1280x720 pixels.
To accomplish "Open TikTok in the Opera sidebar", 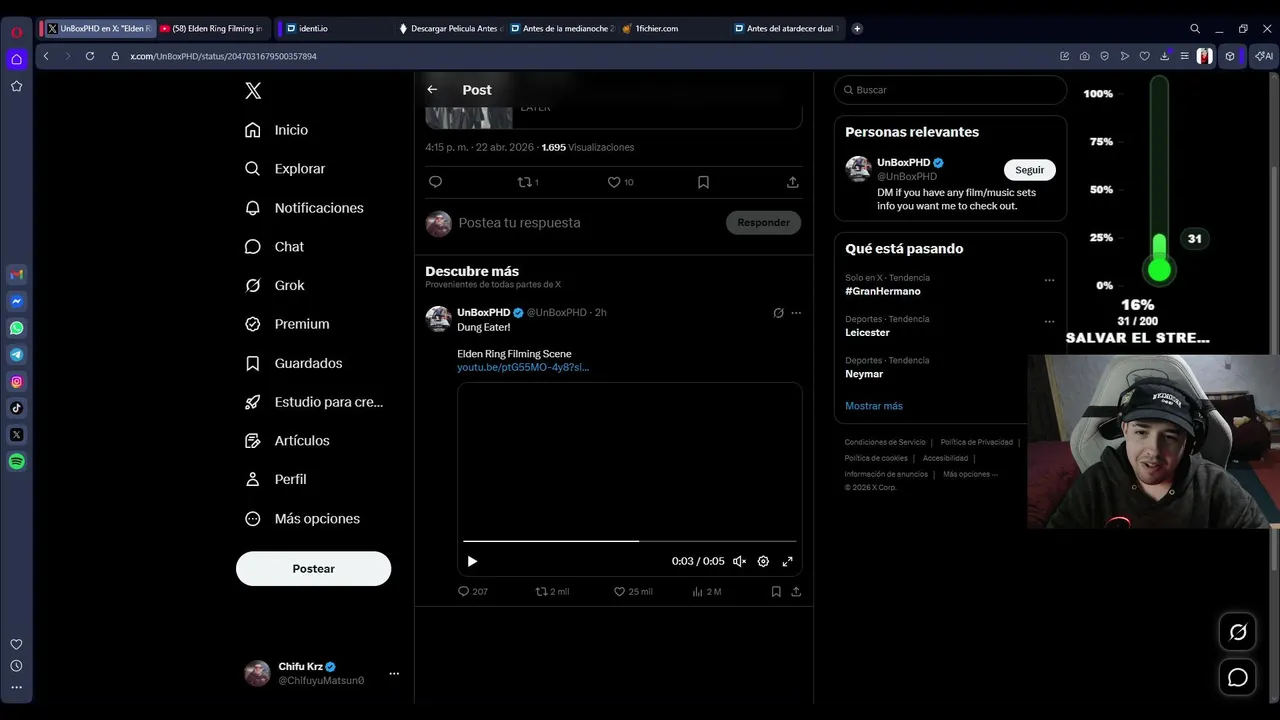I will pyautogui.click(x=16, y=408).
